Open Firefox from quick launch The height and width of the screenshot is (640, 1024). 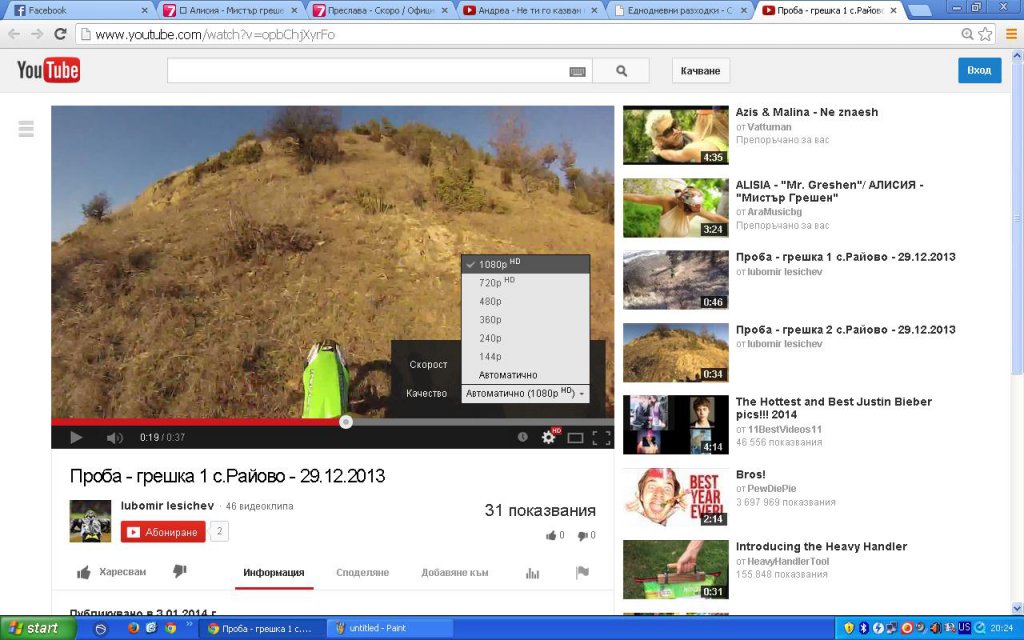[133, 628]
